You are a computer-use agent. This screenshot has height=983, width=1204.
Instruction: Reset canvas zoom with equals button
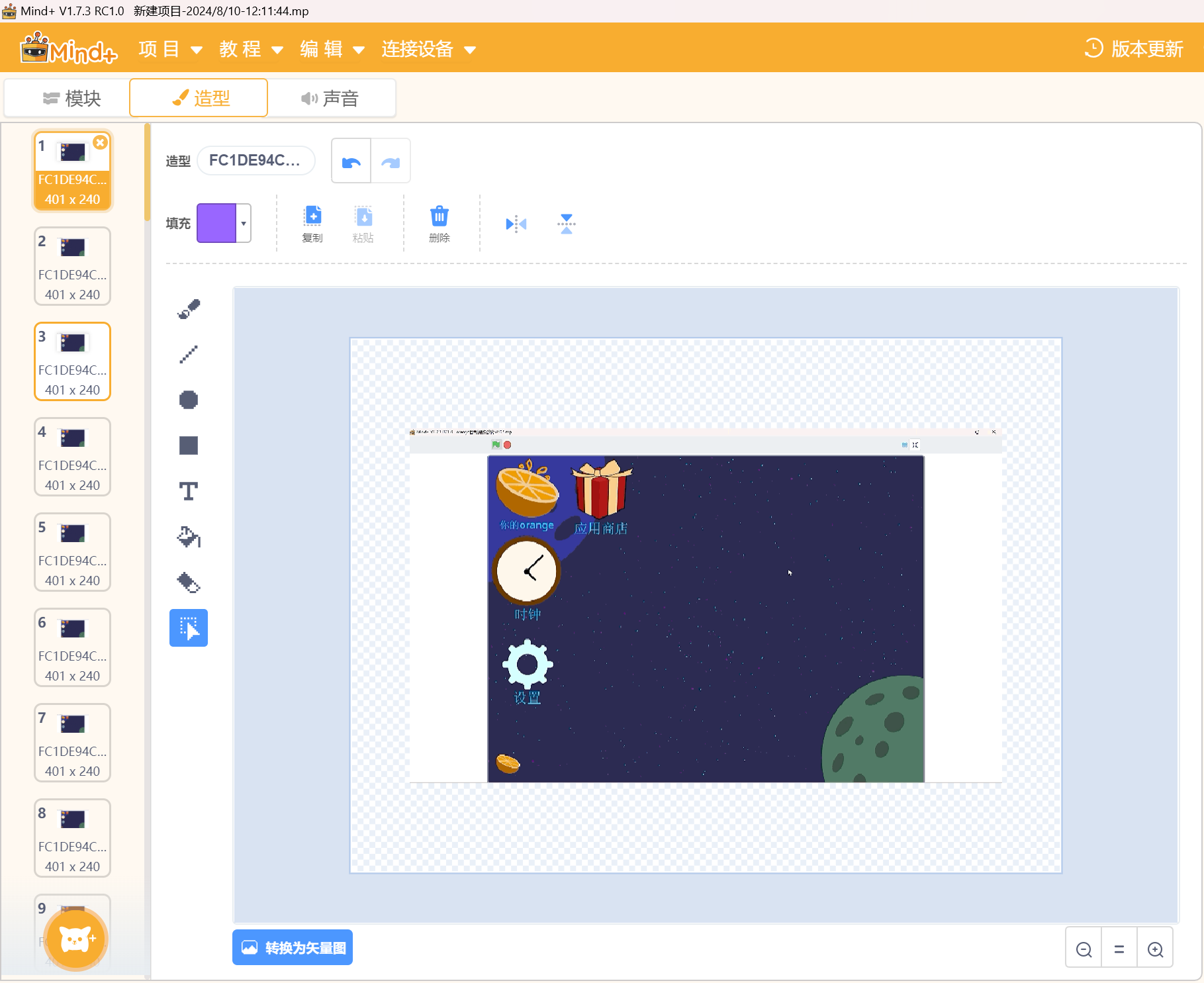(1119, 949)
